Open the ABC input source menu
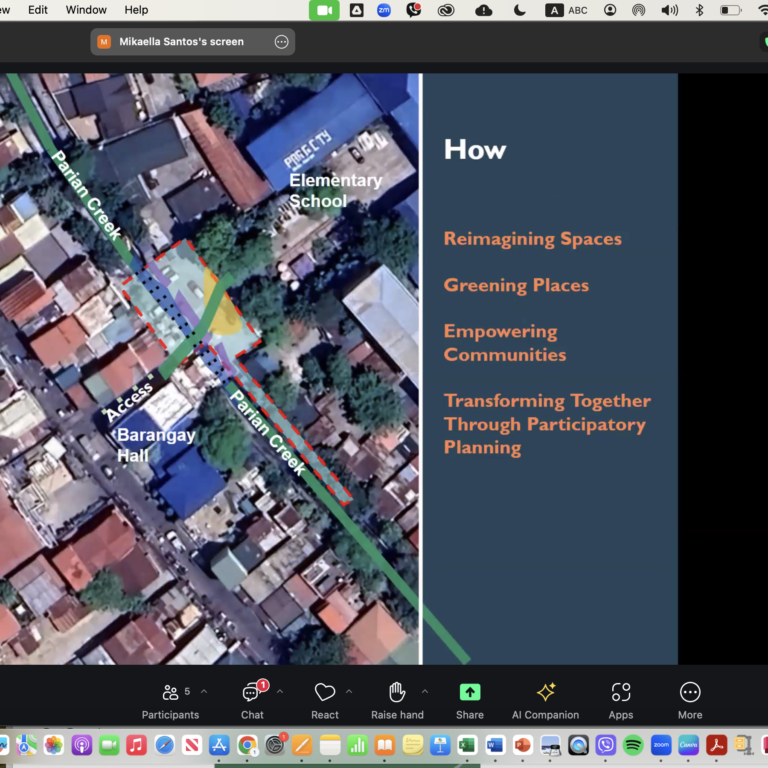Screen dimensions: 768x768 point(567,10)
